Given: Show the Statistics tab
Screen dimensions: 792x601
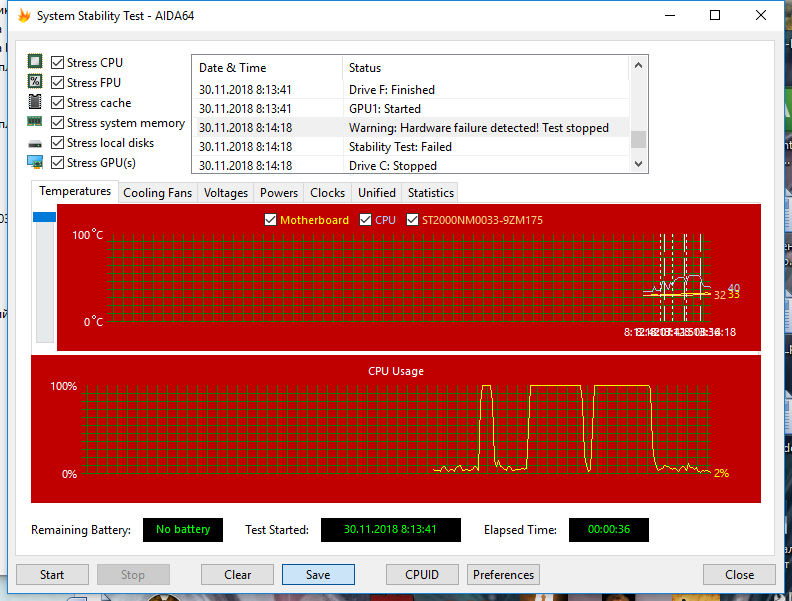Looking at the screenshot, I should tap(431, 193).
